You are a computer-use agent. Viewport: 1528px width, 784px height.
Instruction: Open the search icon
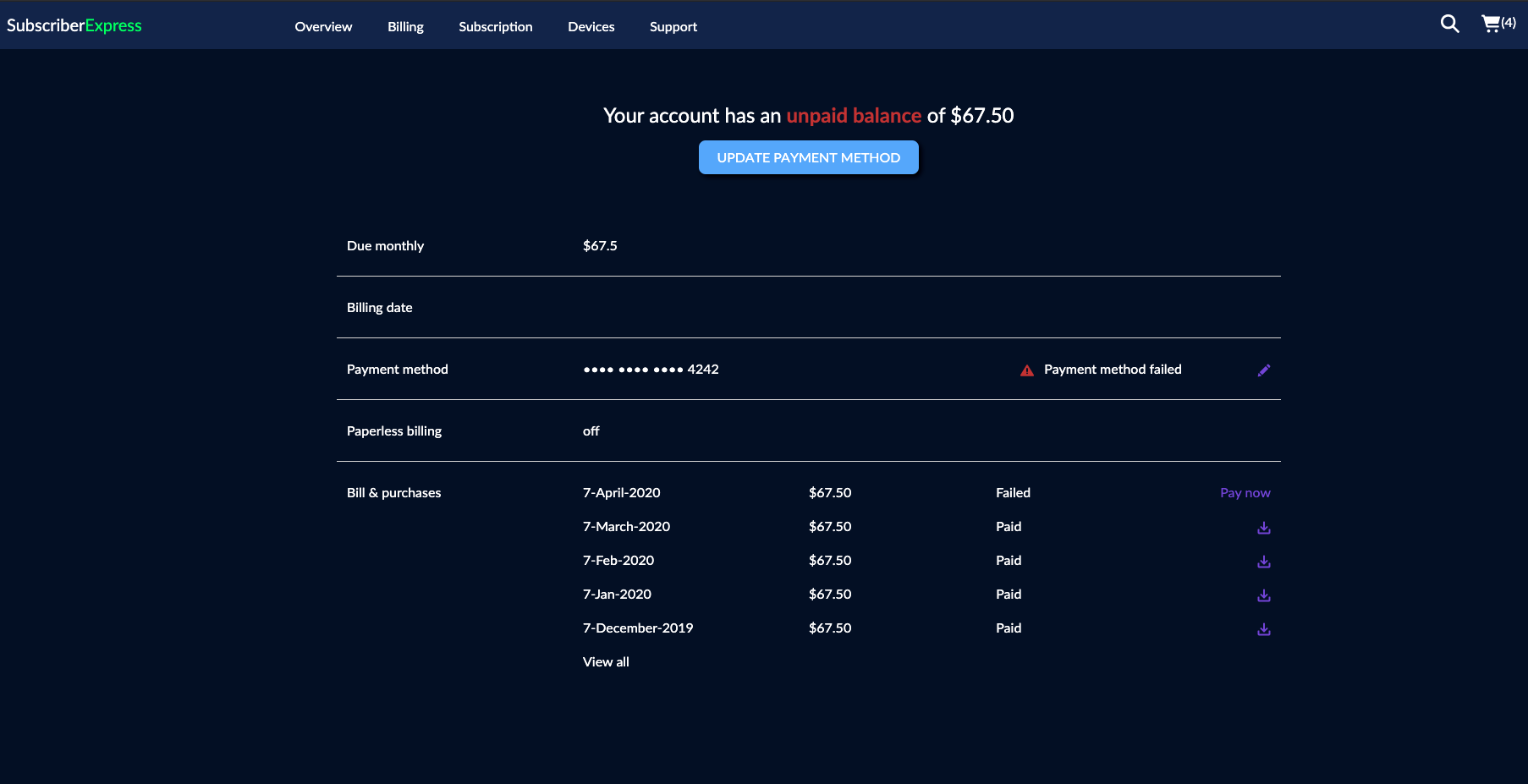point(1449,24)
